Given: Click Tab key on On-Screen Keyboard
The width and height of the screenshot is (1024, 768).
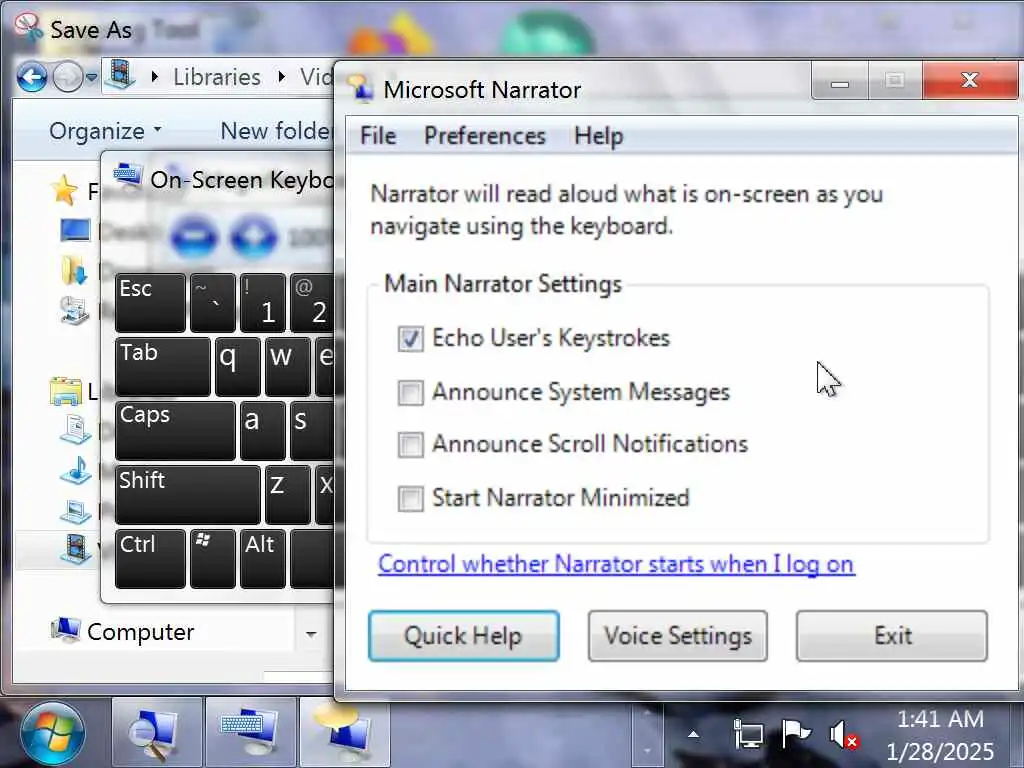Looking at the screenshot, I should tap(163, 366).
